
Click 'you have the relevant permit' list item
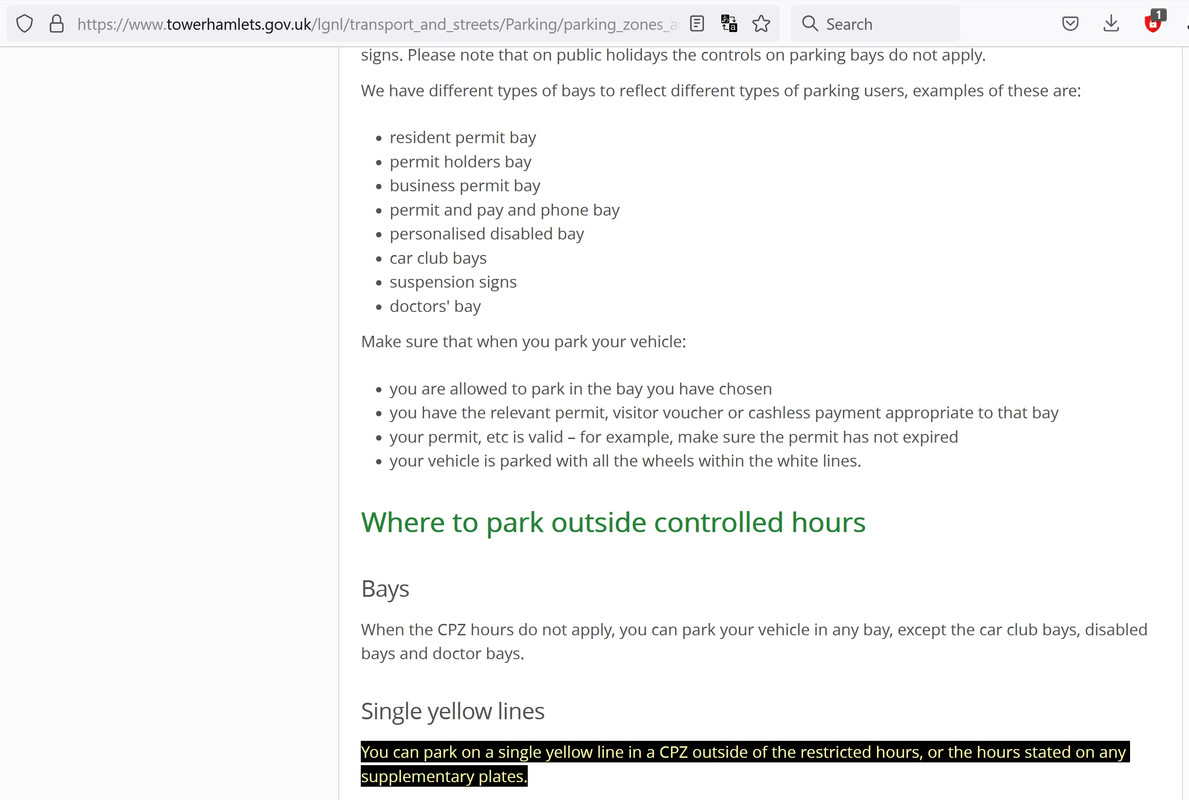(724, 413)
